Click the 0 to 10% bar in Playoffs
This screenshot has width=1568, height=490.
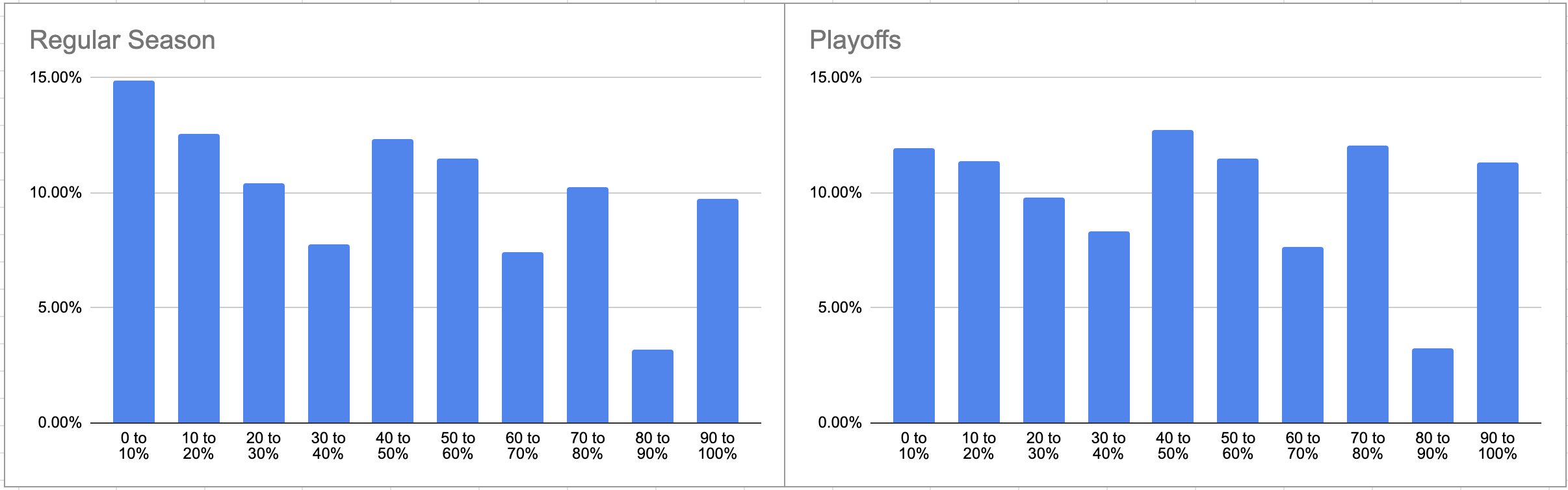click(913, 285)
